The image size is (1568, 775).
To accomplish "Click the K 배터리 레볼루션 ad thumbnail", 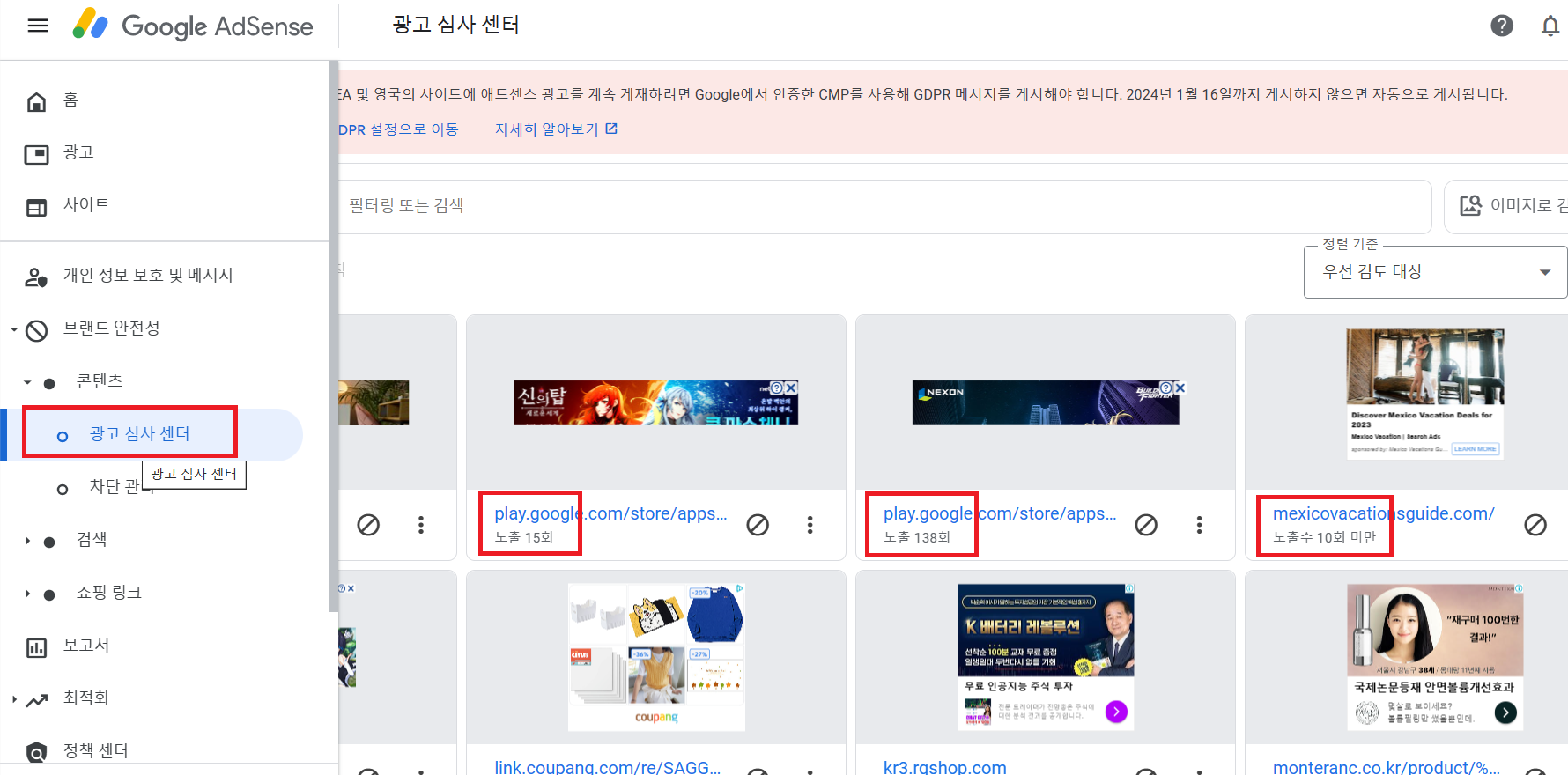I will click(1046, 657).
